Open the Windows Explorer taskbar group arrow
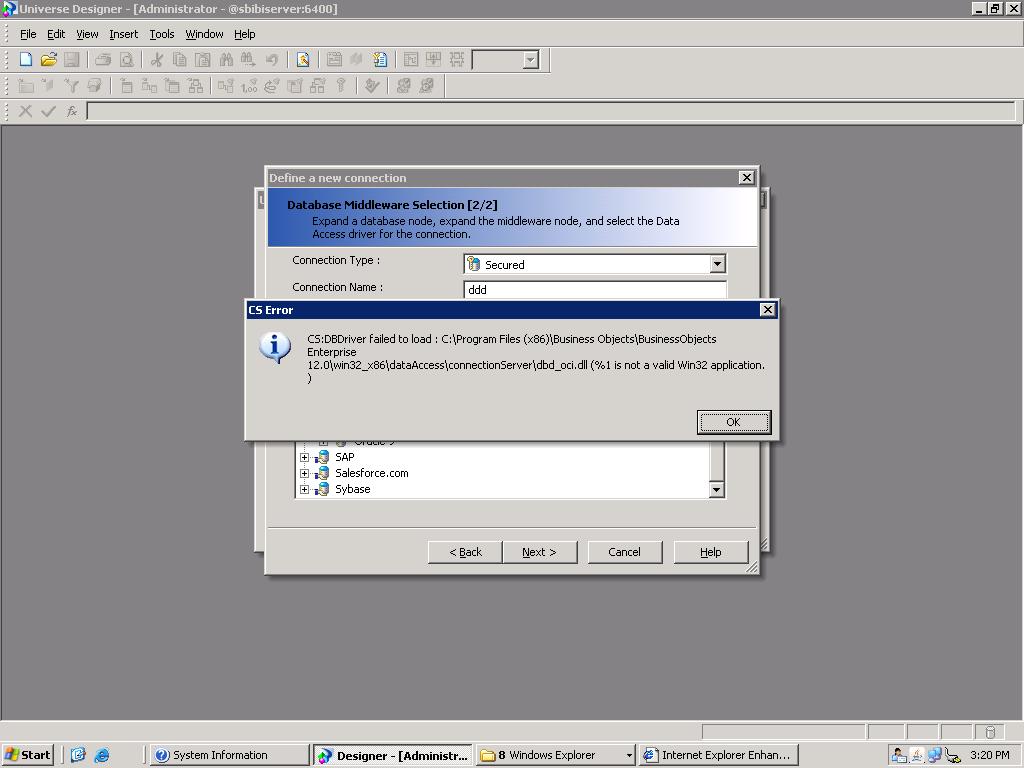 click(x=629, y=756)
